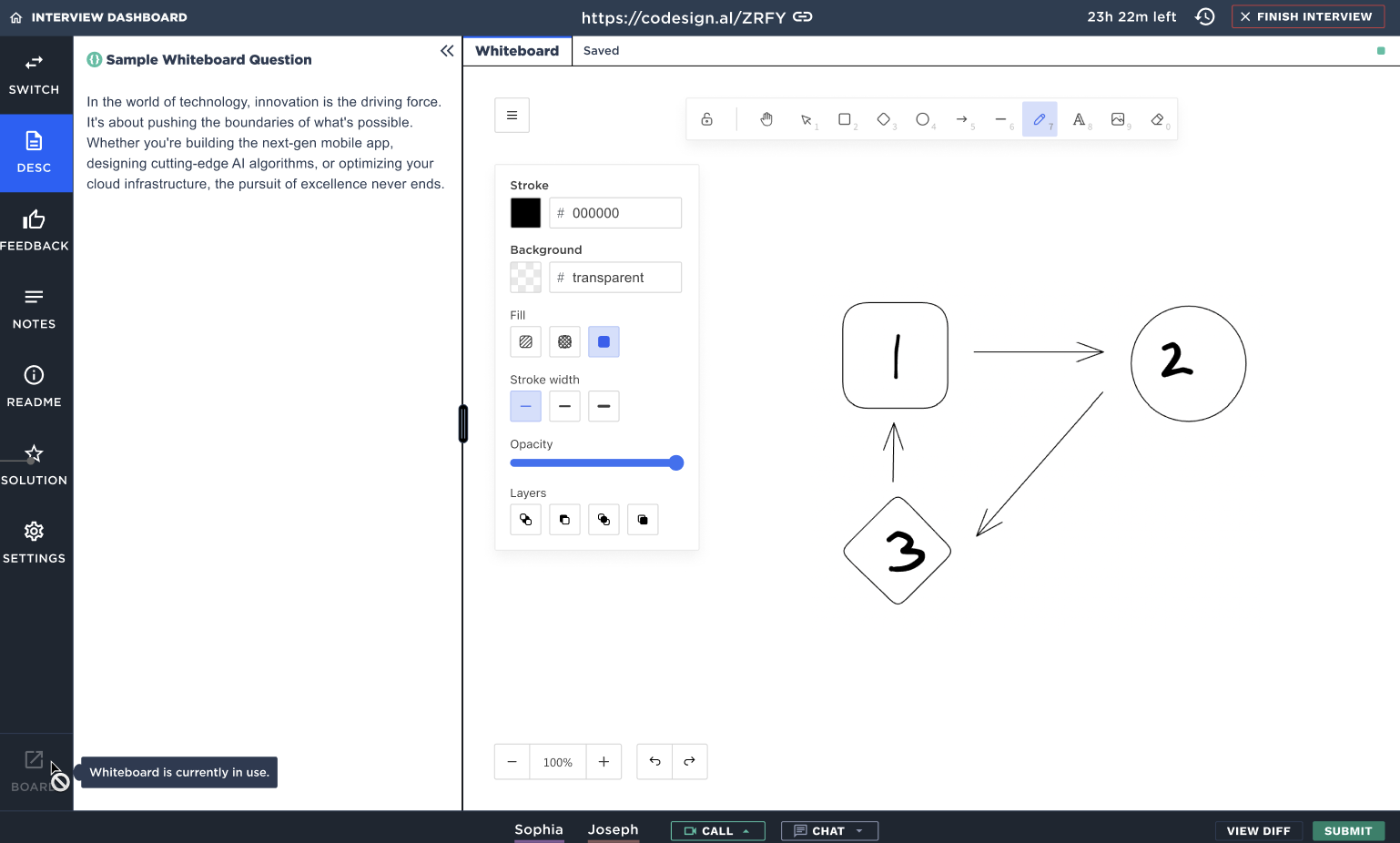
Task: Click the drawn circle labeled 2
Action: coord(1189,363)
